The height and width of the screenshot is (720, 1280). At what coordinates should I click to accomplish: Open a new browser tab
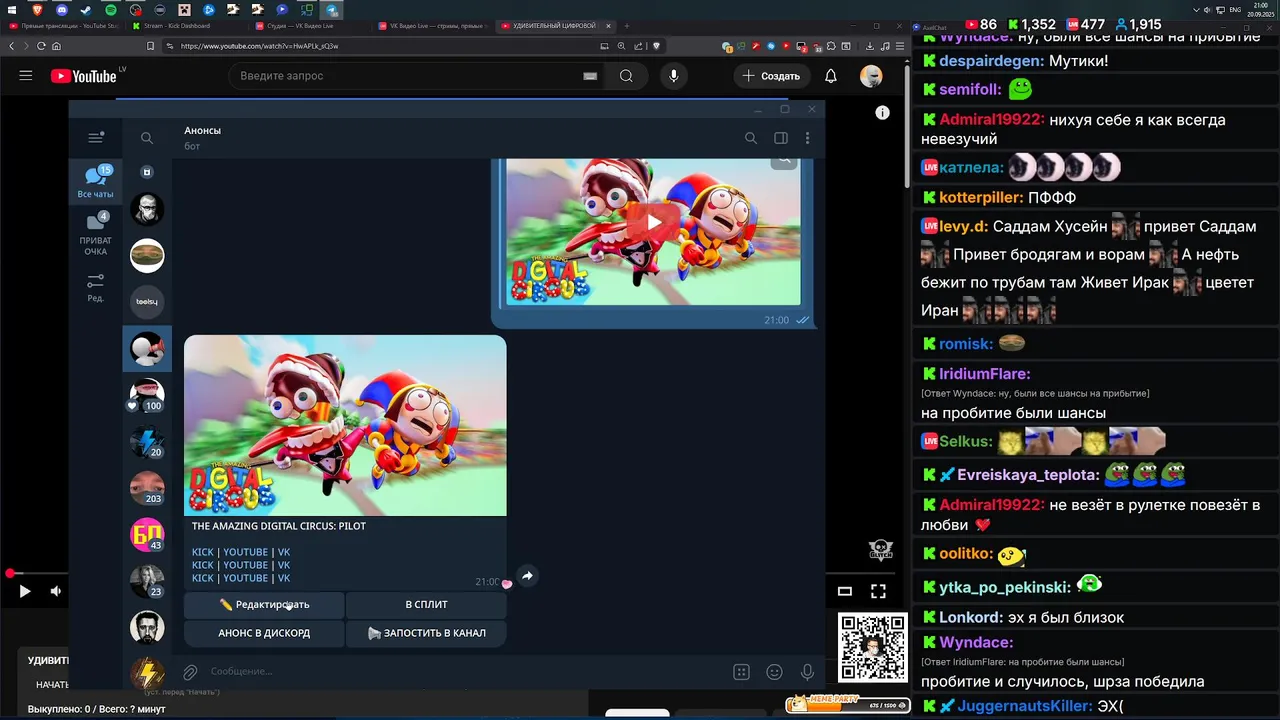[x=627, y=26]
